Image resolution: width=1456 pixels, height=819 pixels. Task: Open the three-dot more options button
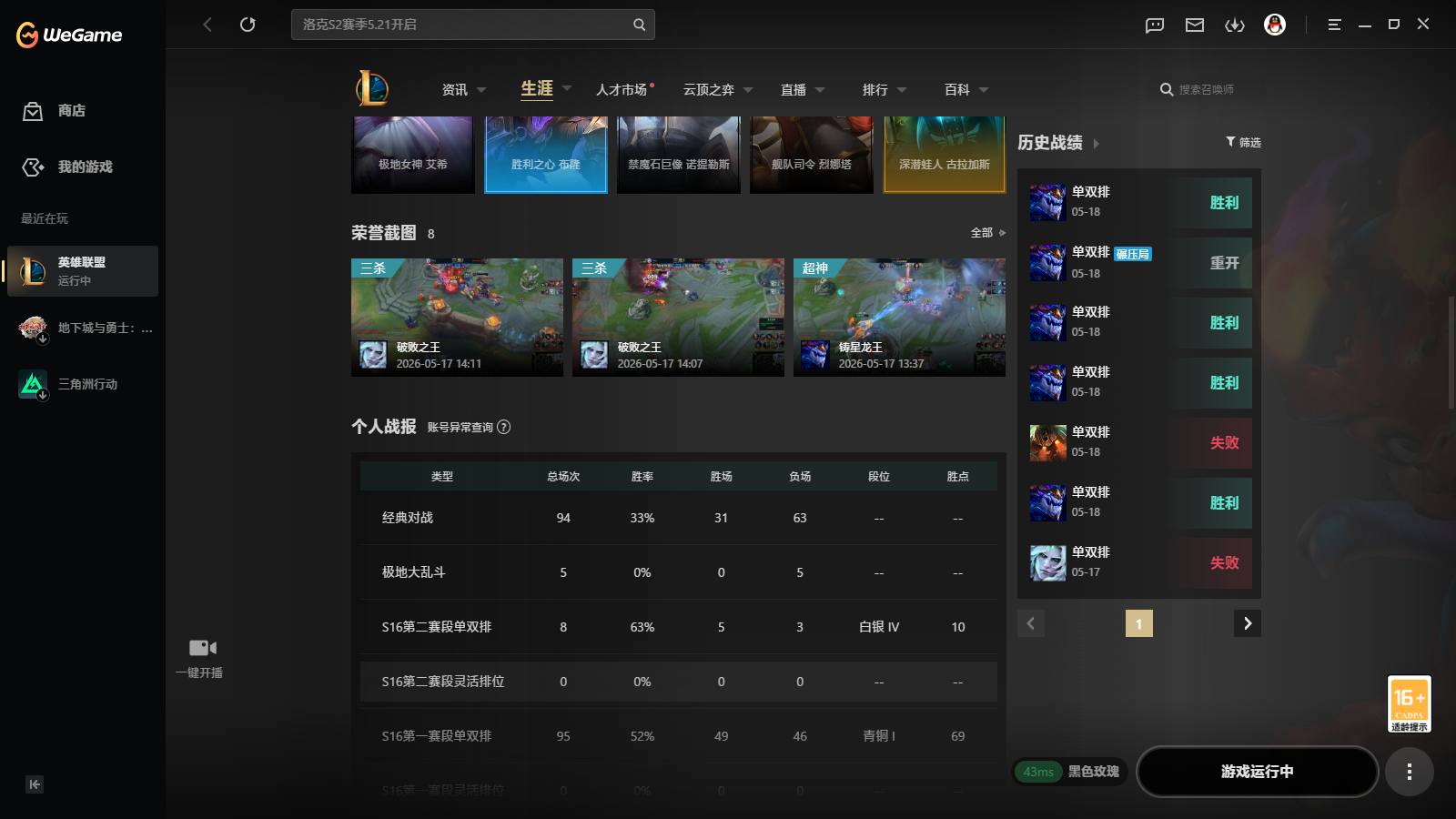point(1409,772)
